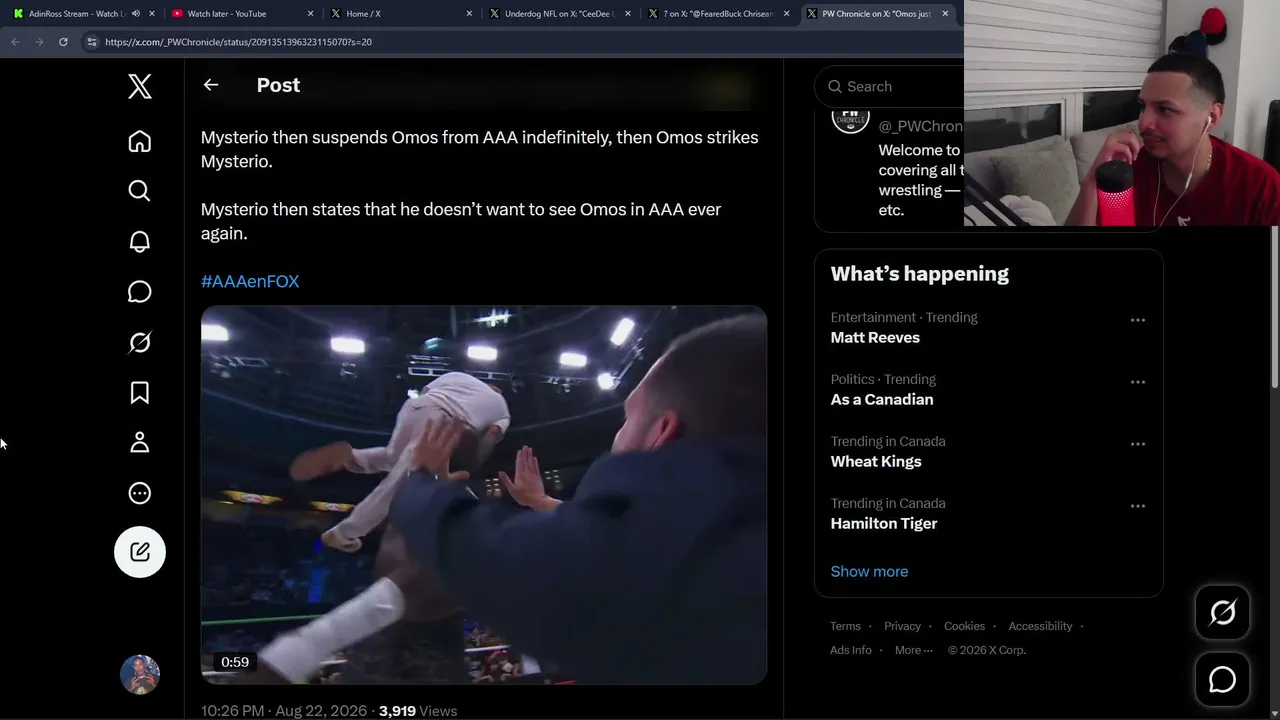
Task: Open the As a Canadian trending topic
Action: coord(882,400)
